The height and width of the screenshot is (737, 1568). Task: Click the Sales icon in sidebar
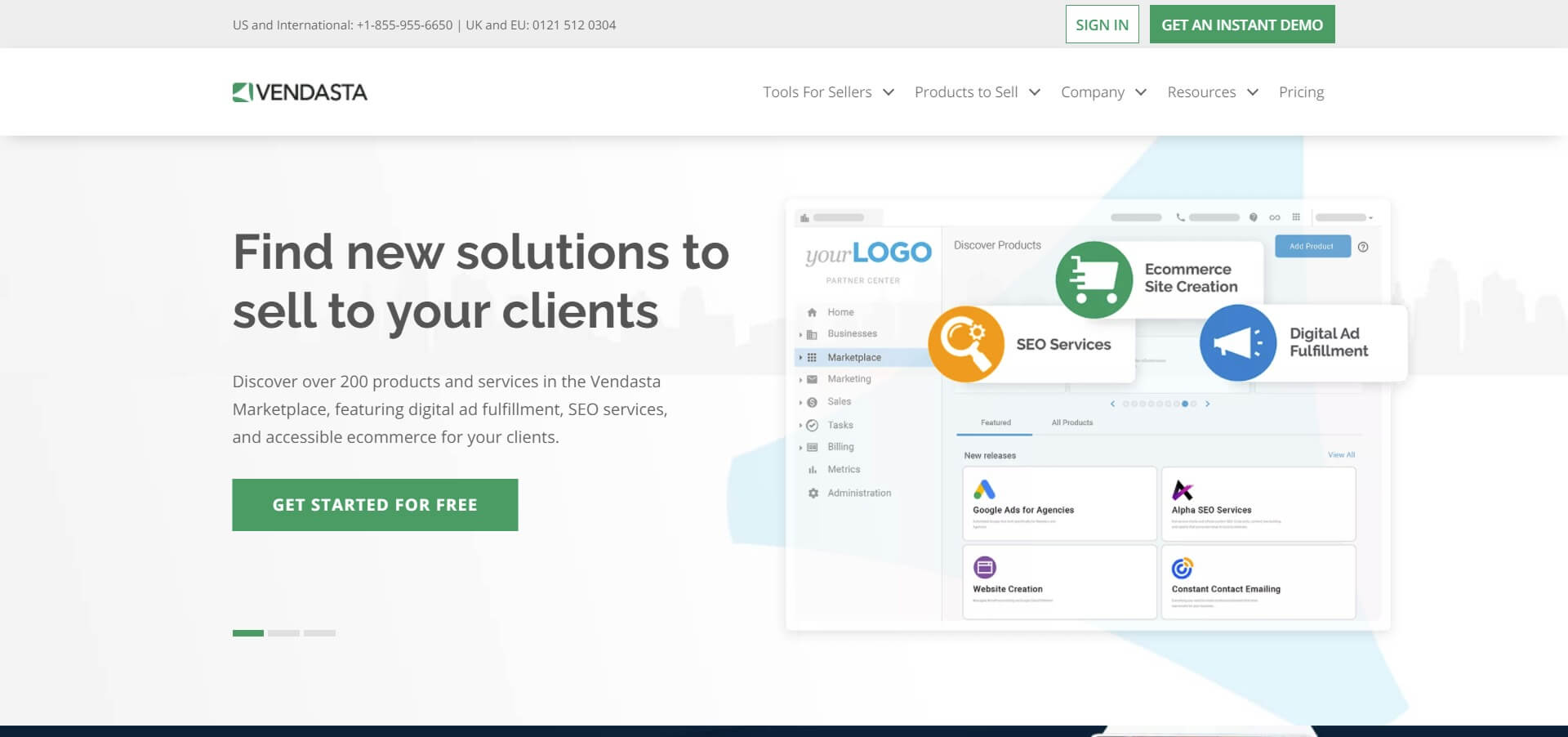pyautogui.click(x=812, y=402)
